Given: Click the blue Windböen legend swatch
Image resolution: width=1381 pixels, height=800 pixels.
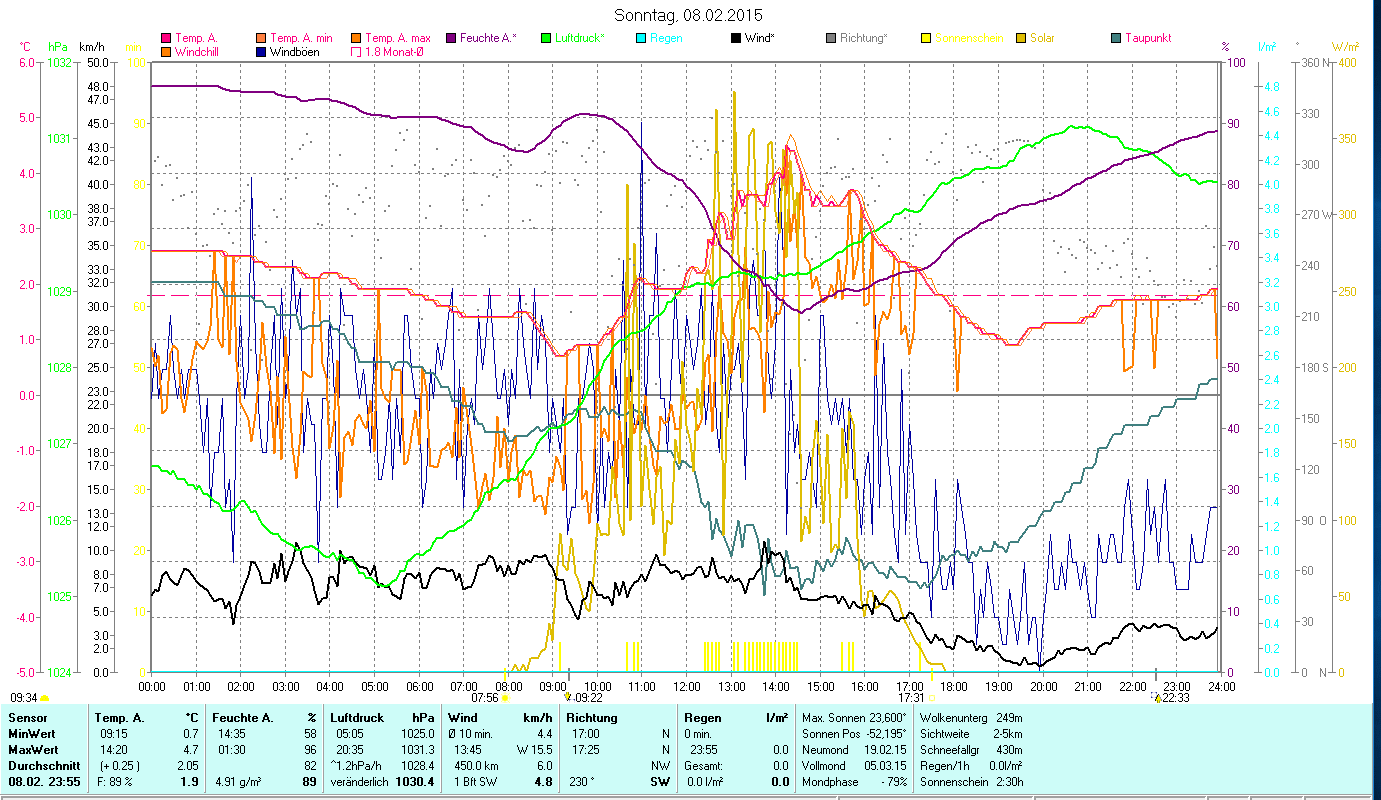Looking at the screenshot, I should pos(262,51).
